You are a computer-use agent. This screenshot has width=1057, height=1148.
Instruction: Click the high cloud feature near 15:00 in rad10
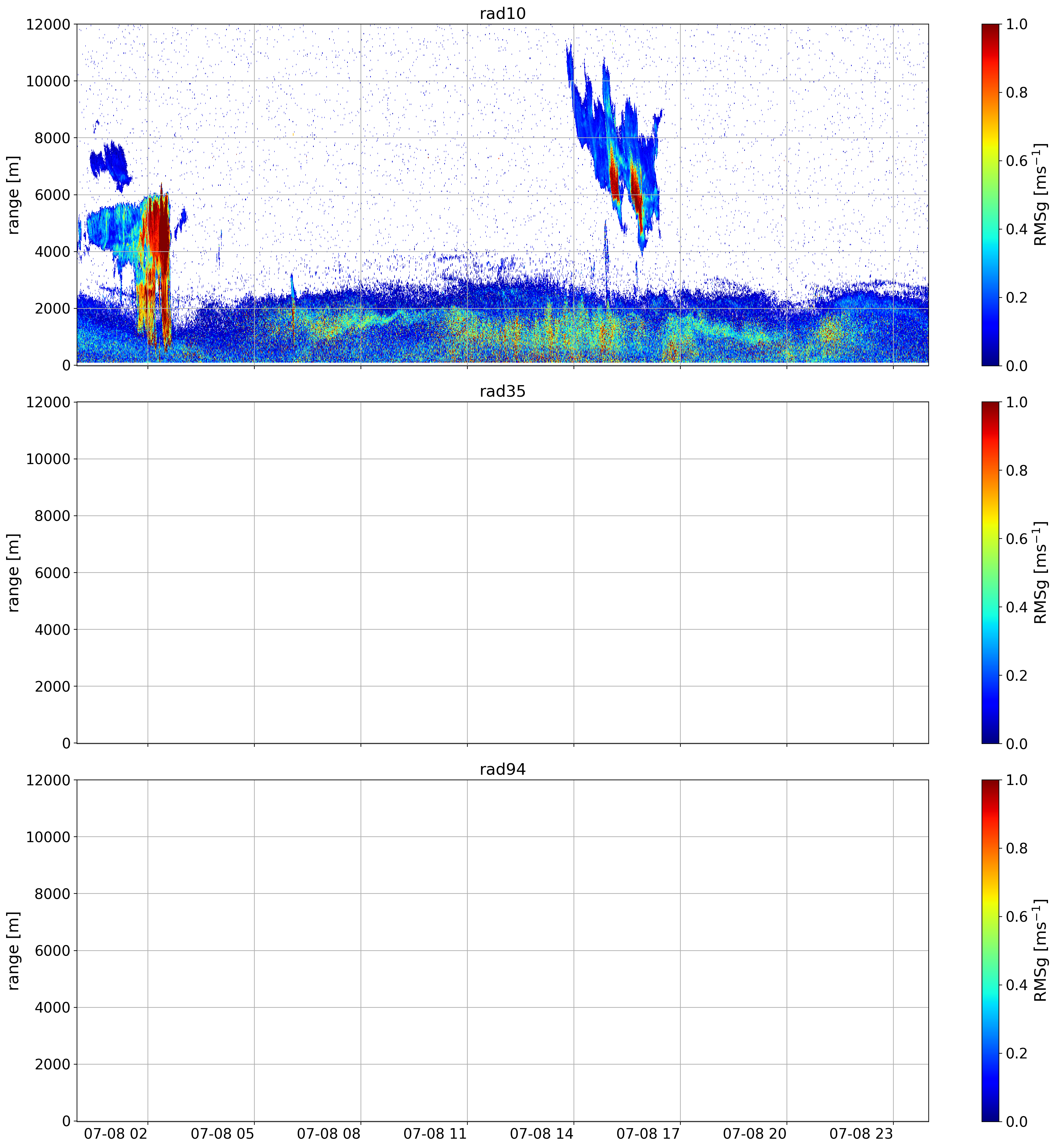pyautogui.click(x=615, y=149)
